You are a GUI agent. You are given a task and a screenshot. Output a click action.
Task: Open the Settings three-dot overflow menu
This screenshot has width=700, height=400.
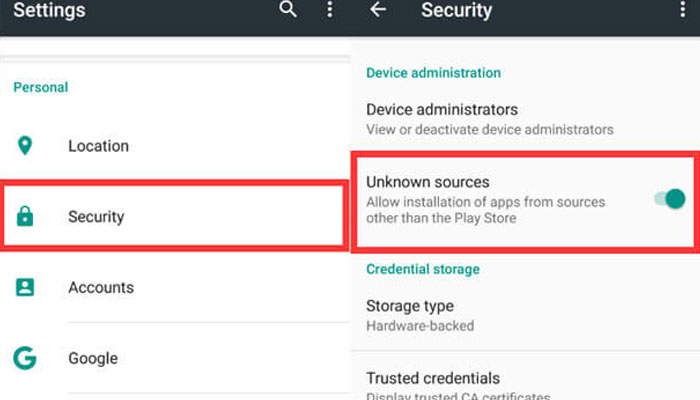(329, 9)
